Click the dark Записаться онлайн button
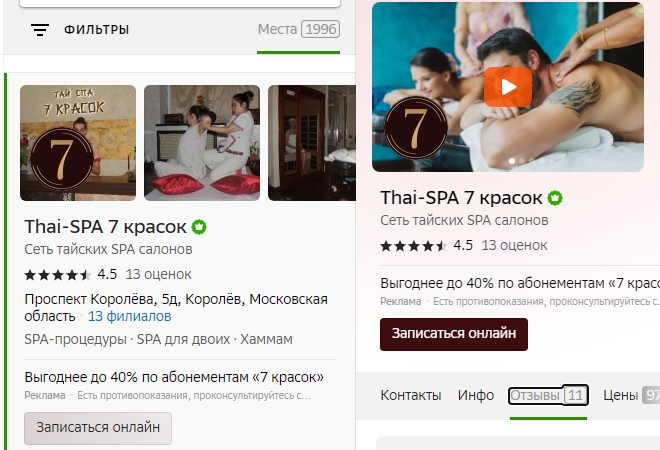Image resolution: width=660 pixels, height=450 pixels. pos(454,334)
